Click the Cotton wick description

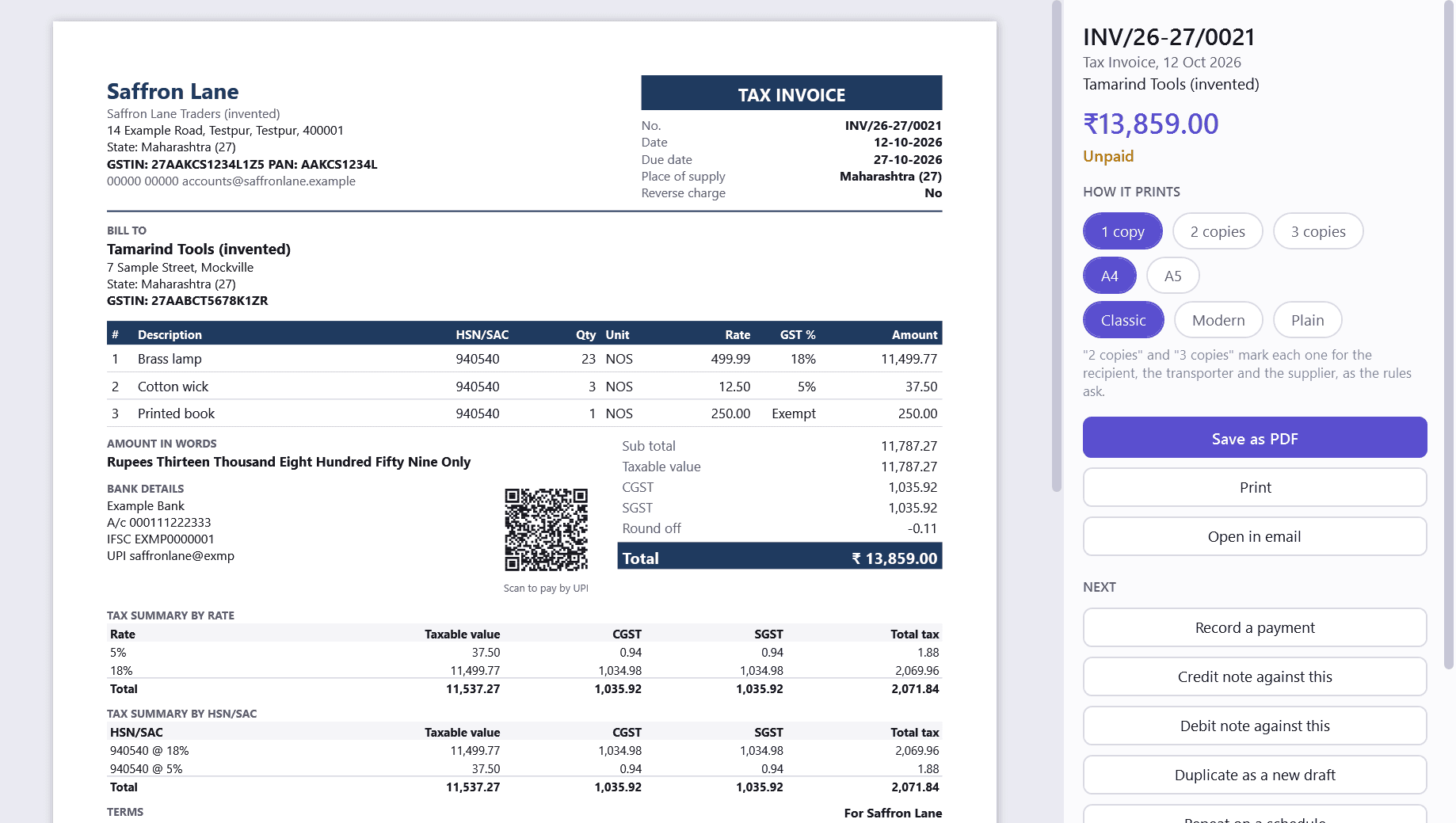(x=173, y=387)
